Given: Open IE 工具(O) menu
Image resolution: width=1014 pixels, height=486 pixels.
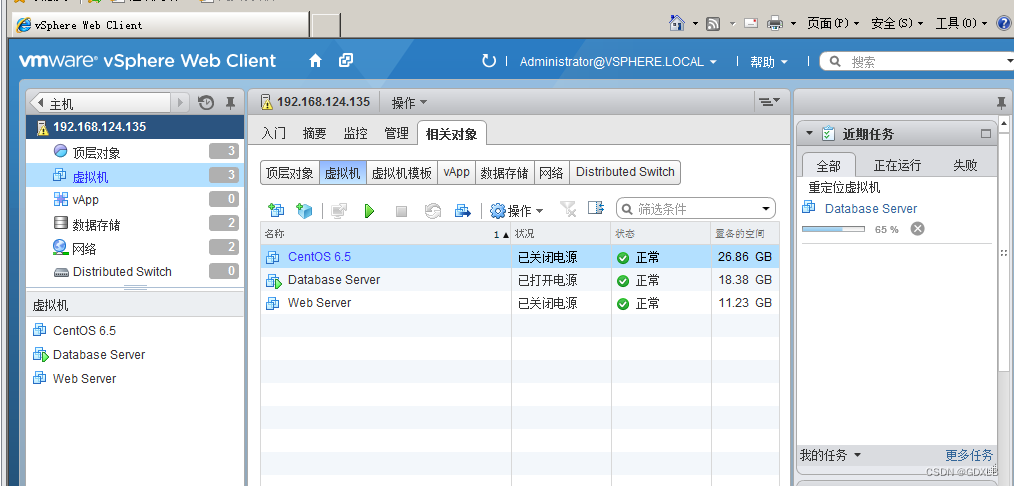Looking at the screenshot, I should (961, 24).
